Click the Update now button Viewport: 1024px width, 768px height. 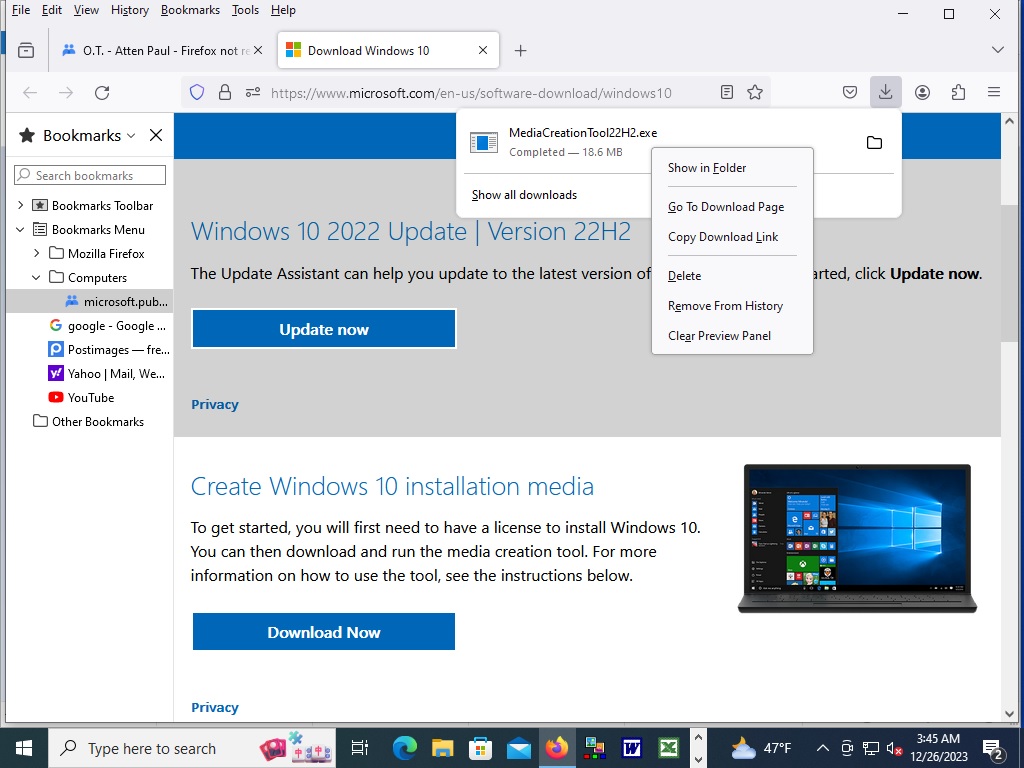coord(324,328)
